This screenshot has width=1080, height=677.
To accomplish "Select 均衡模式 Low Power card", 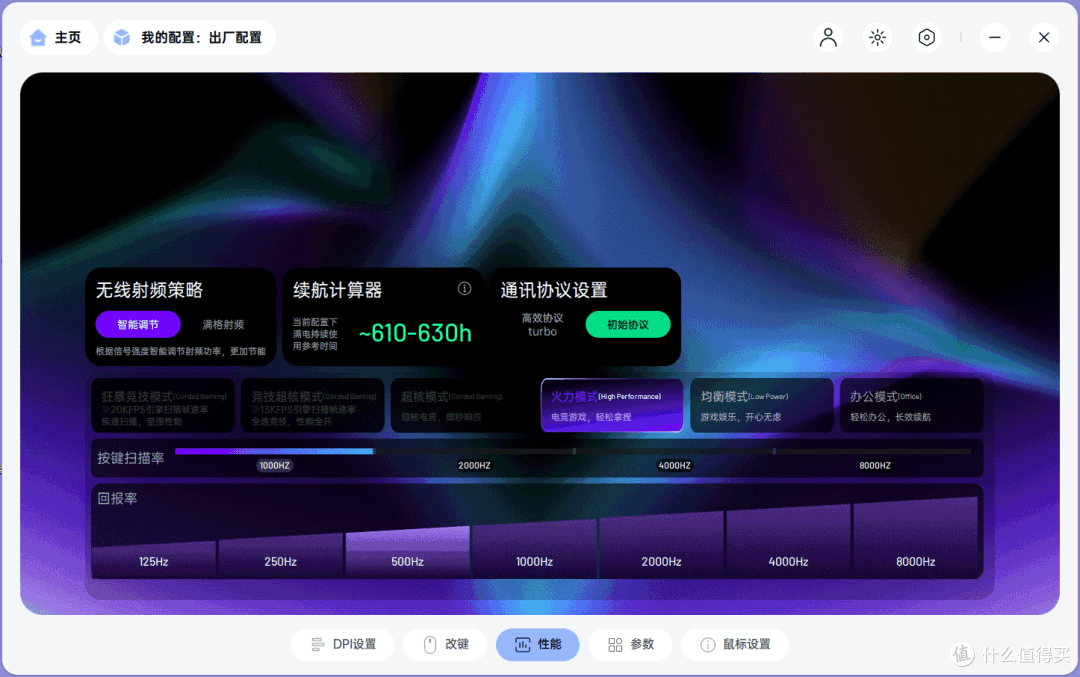I will click(762, 406).
